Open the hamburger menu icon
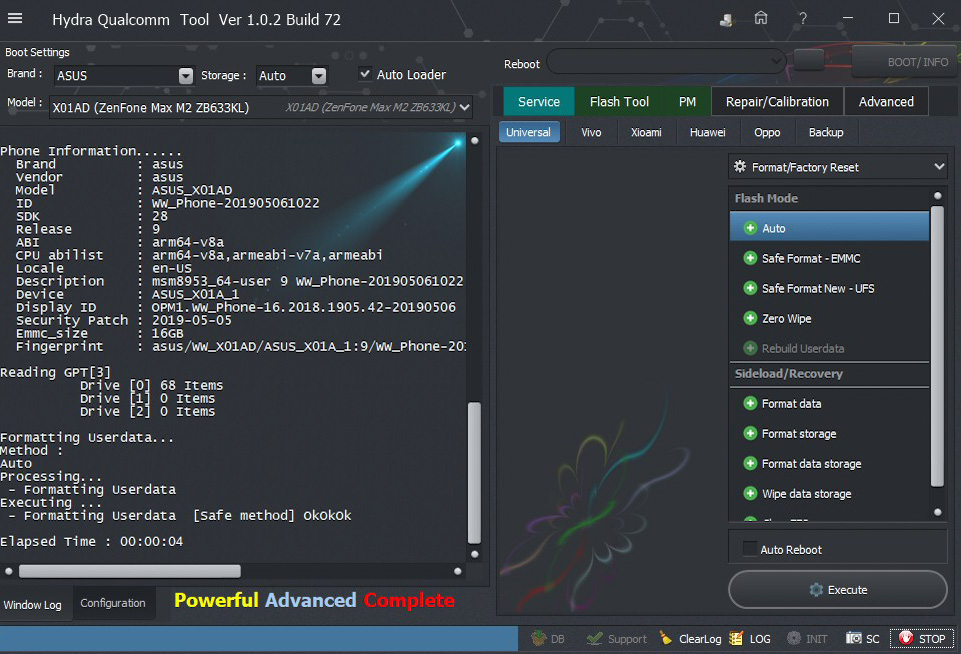Image resolution: width=961 pixels, height=654 pixels. (15, 19)
